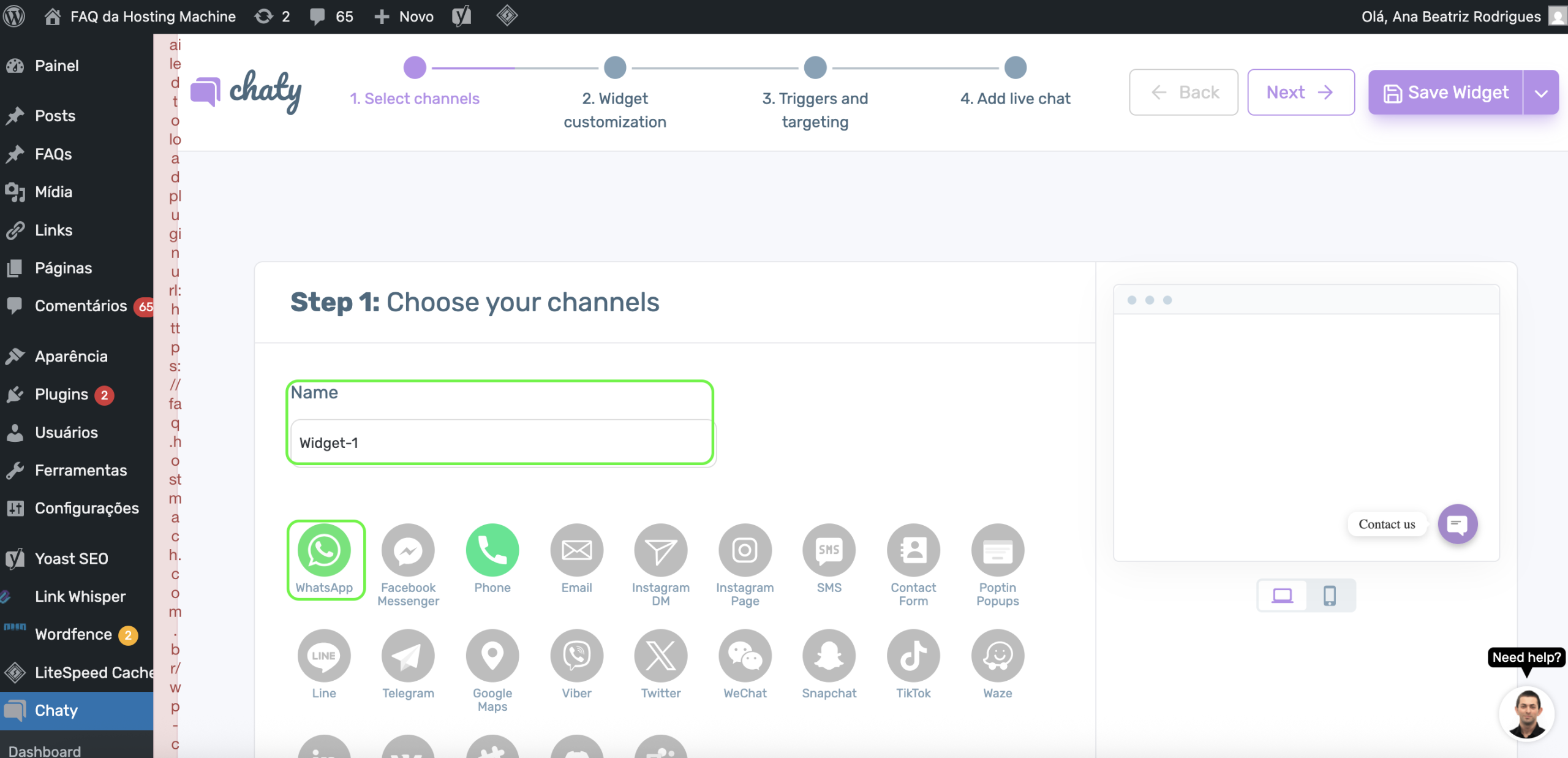Add the Facebook Messenger channel
Screen dimensions: 1568x758
click(408, 550)
